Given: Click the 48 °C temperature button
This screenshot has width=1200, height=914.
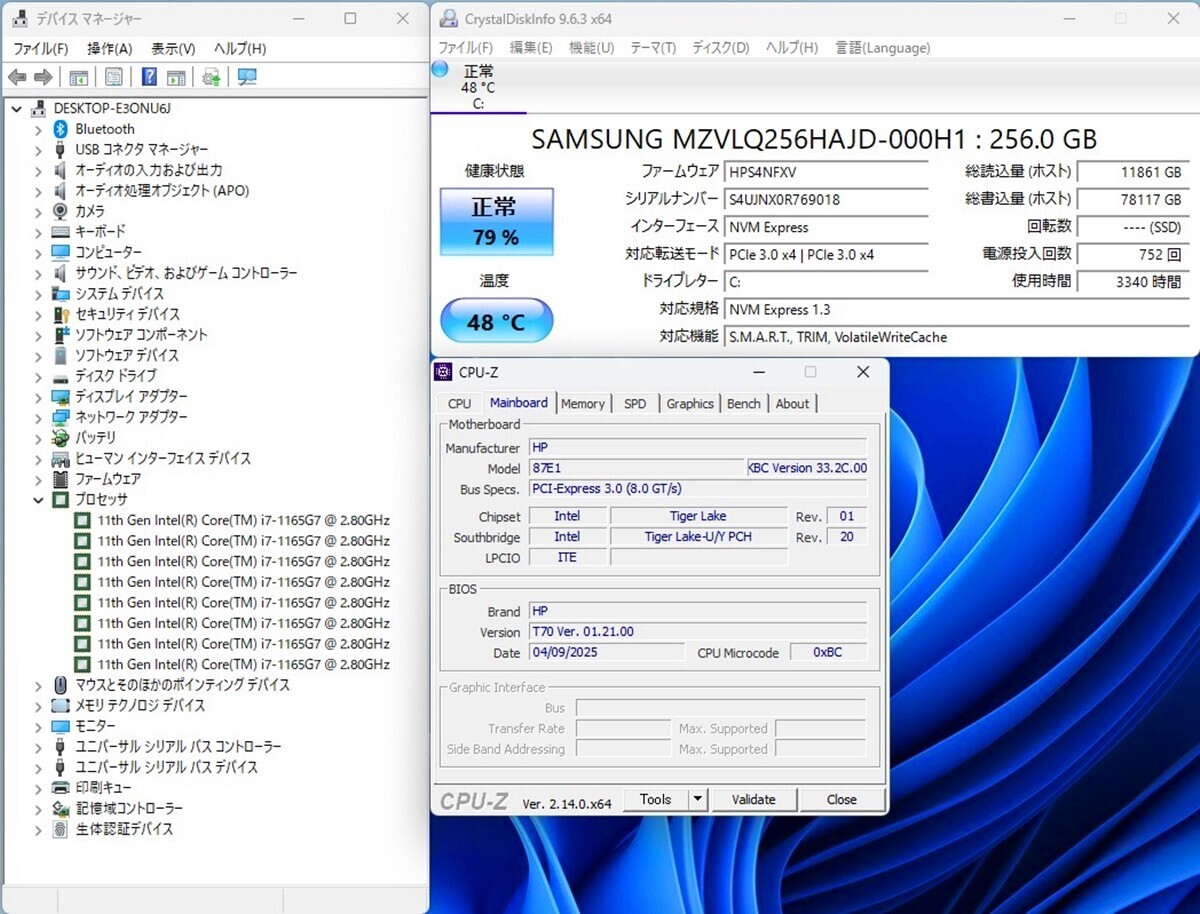Looking at the screenshot, I should 496,321.
